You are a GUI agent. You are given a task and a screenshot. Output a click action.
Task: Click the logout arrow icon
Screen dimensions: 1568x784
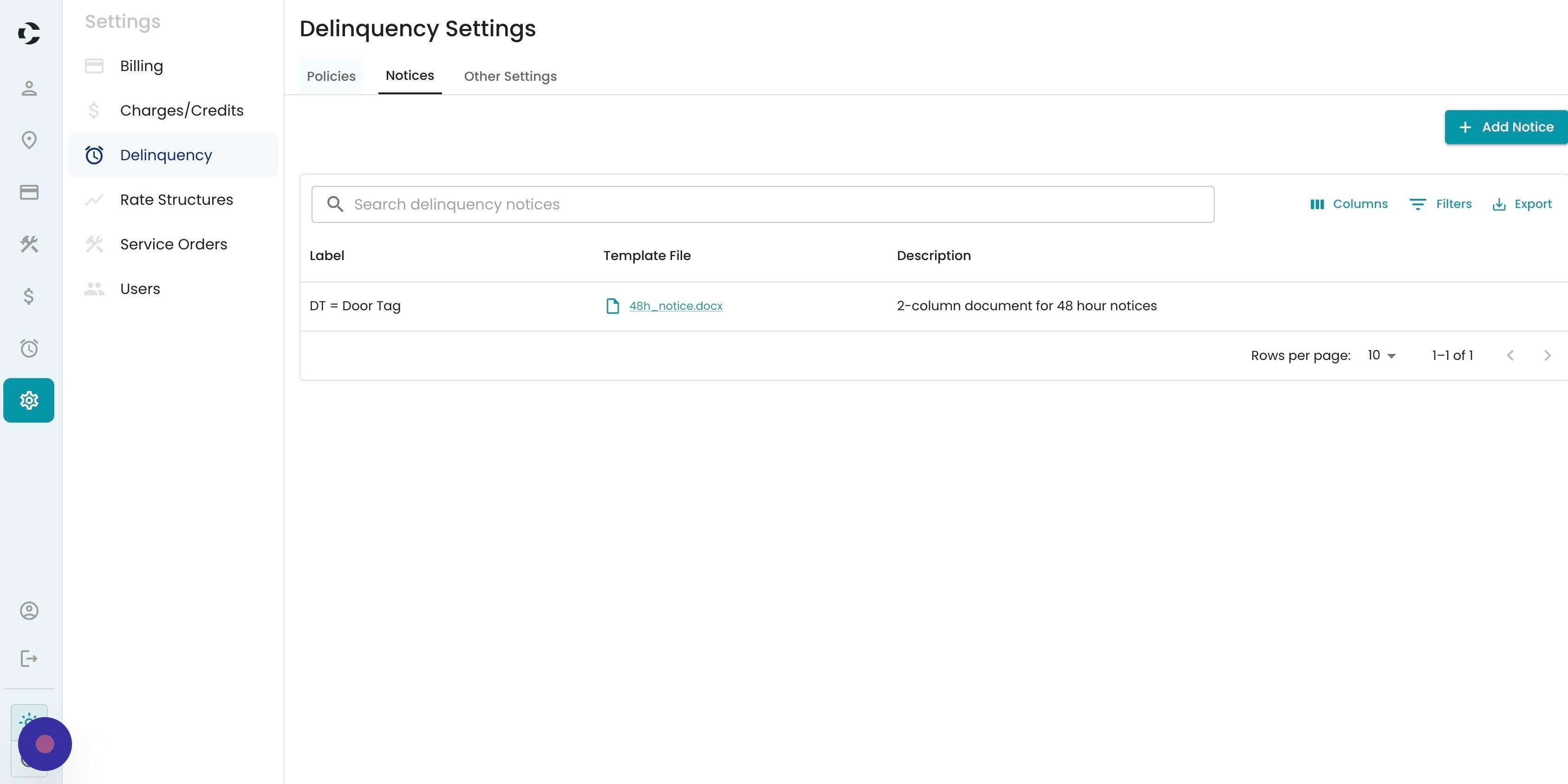[x=29, y=659]
